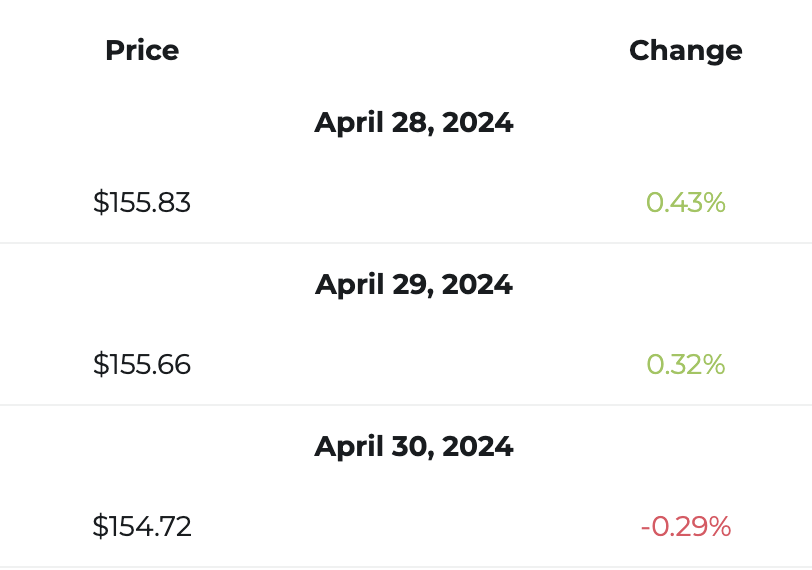This screenshot has height=570, width=812.
Task: Click the only negative change percentage
Action: 685,526
